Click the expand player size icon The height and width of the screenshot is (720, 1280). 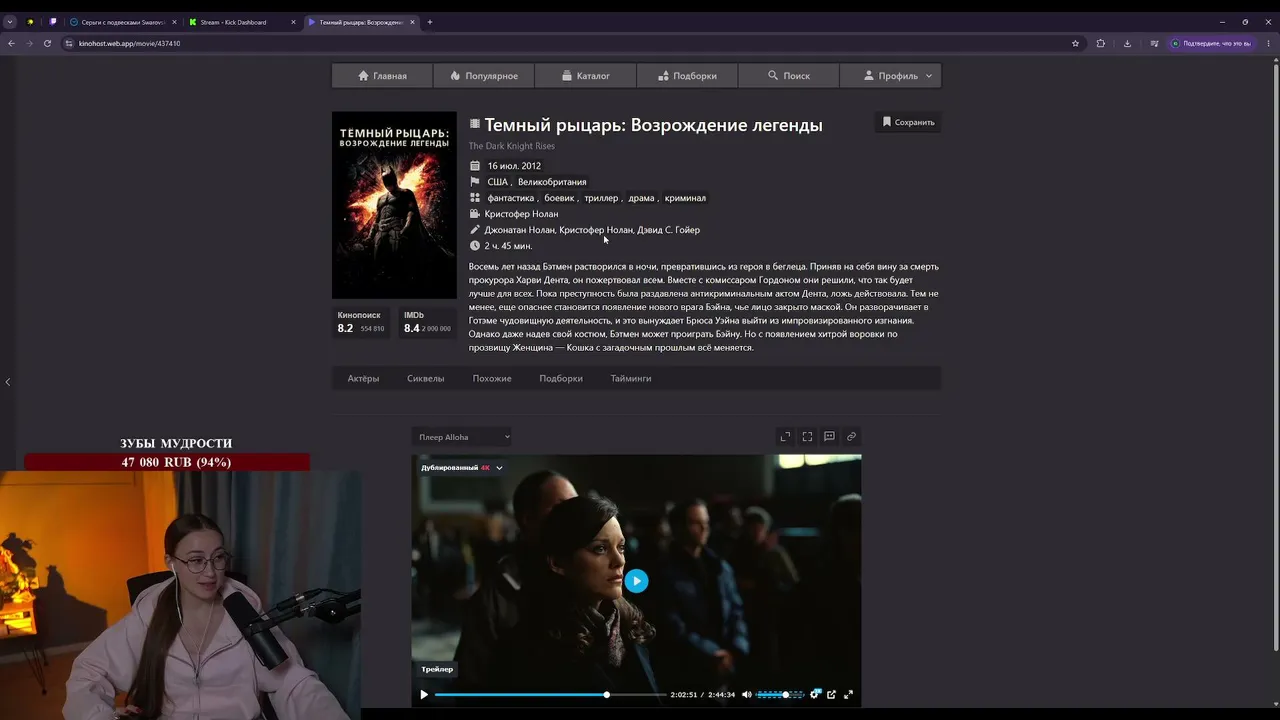pyautogui.click(x=785, y=436)
